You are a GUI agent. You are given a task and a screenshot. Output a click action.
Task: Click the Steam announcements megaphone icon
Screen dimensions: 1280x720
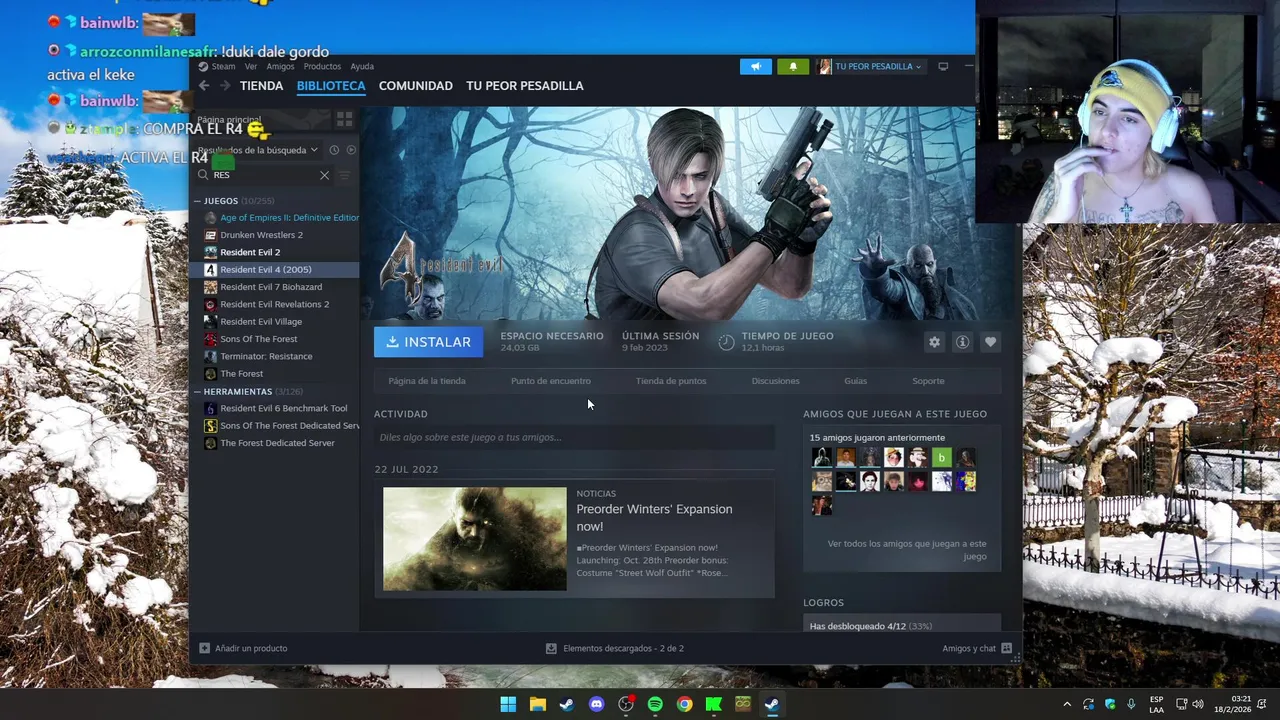(756, 67)
